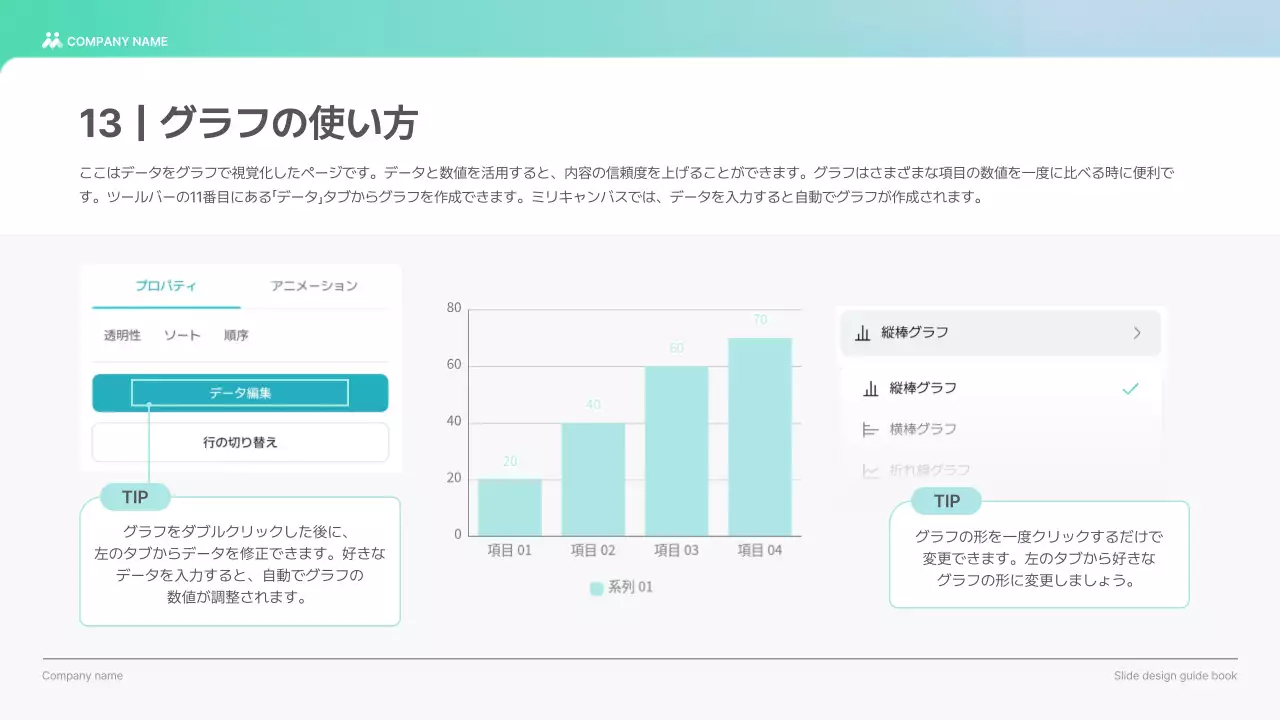Click the Slide design guide book footer text

coord(1175,676)
